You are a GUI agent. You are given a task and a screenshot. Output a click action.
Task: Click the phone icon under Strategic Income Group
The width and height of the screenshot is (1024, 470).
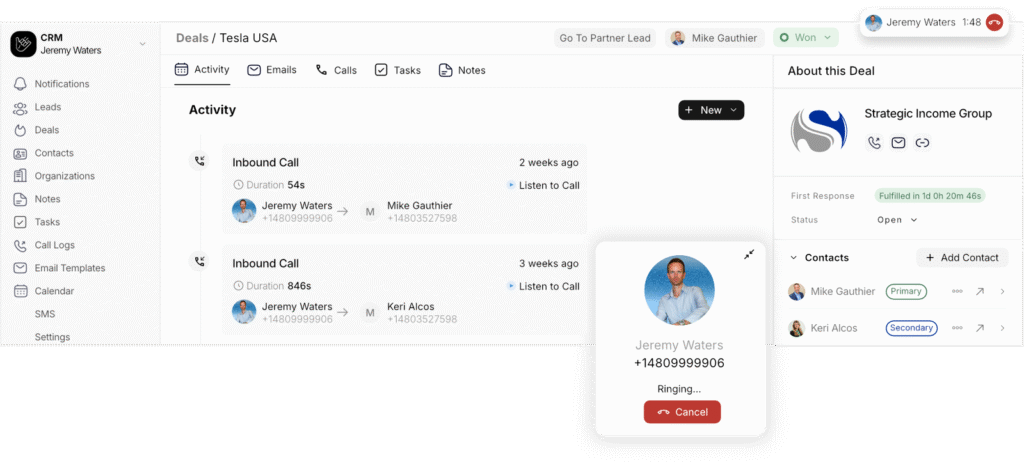pos(874,142)
